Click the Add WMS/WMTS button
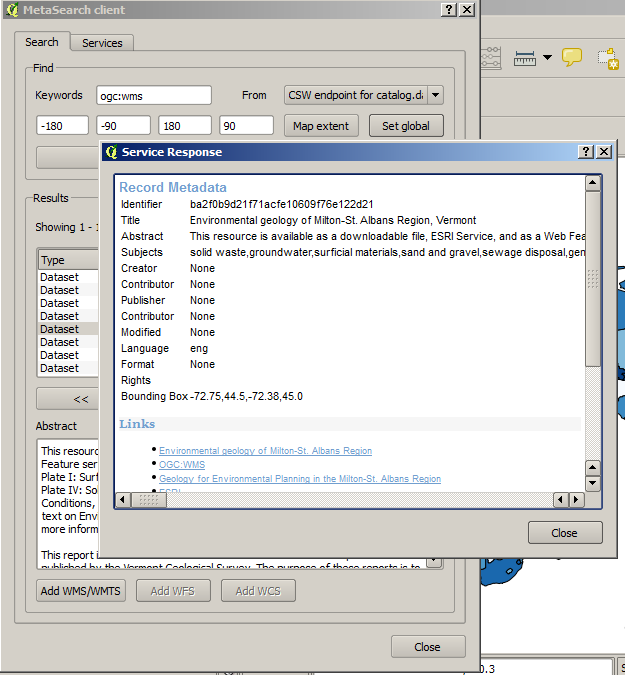The image size is (625, 675). point(81,591)
